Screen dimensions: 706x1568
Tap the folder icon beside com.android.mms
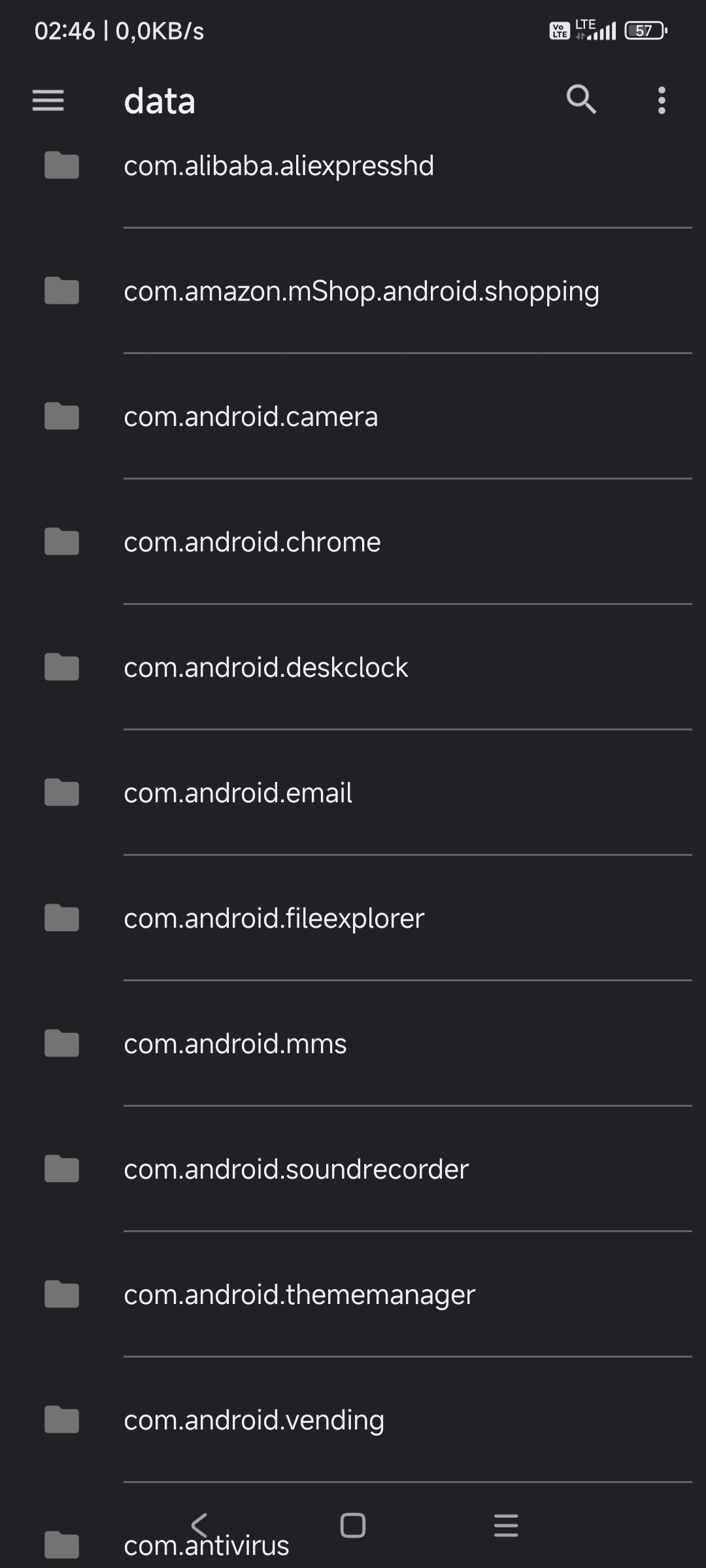[x=61, y=1043]
